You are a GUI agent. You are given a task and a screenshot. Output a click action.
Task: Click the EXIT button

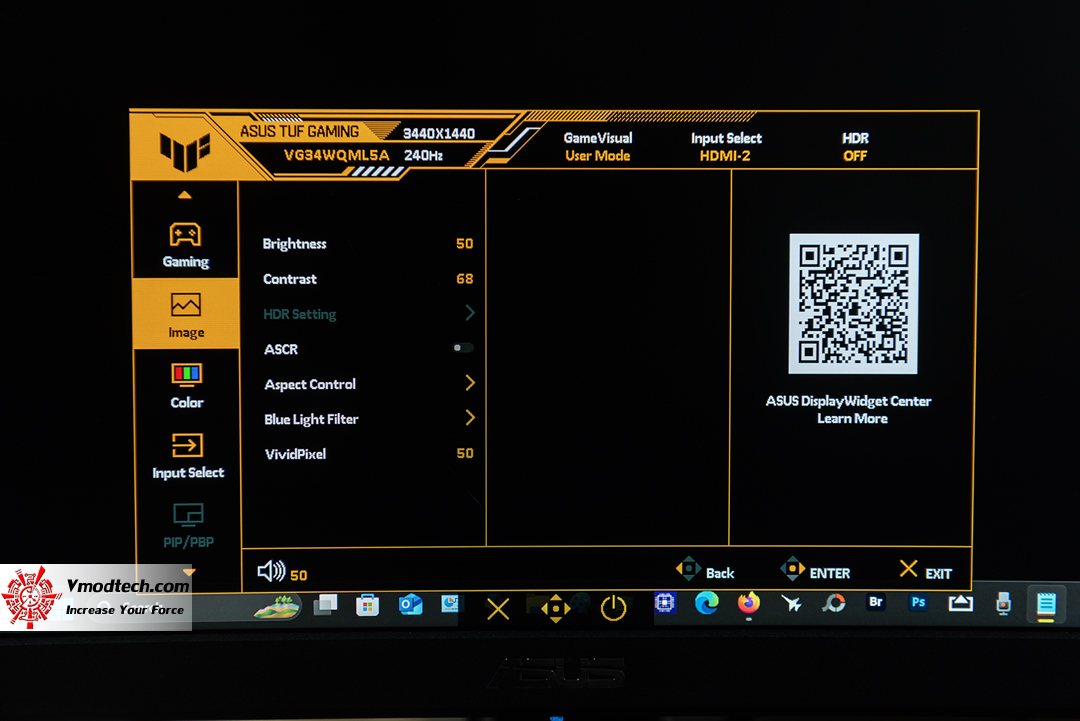[926, 571]
